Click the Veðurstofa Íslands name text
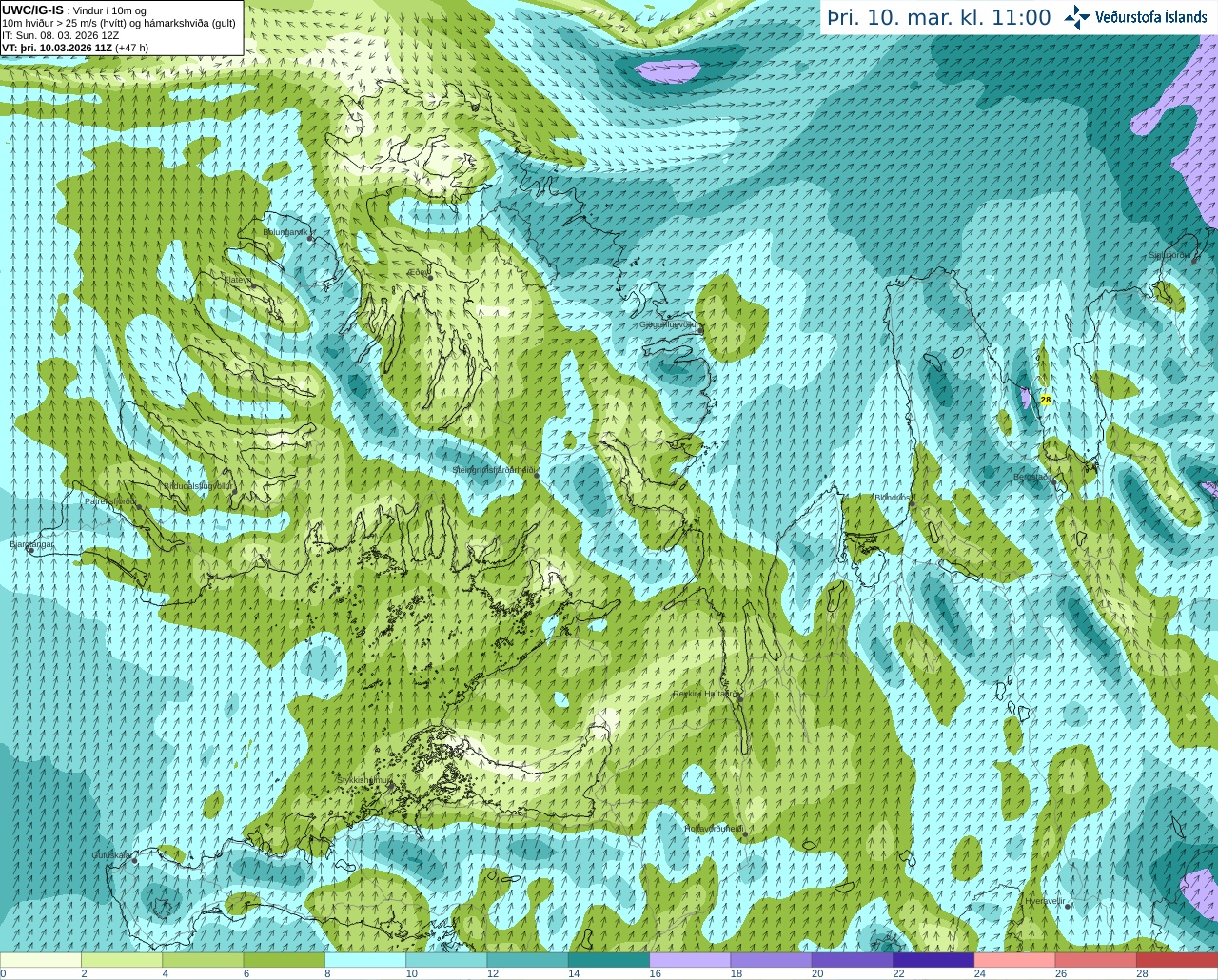 (1151, 17)
